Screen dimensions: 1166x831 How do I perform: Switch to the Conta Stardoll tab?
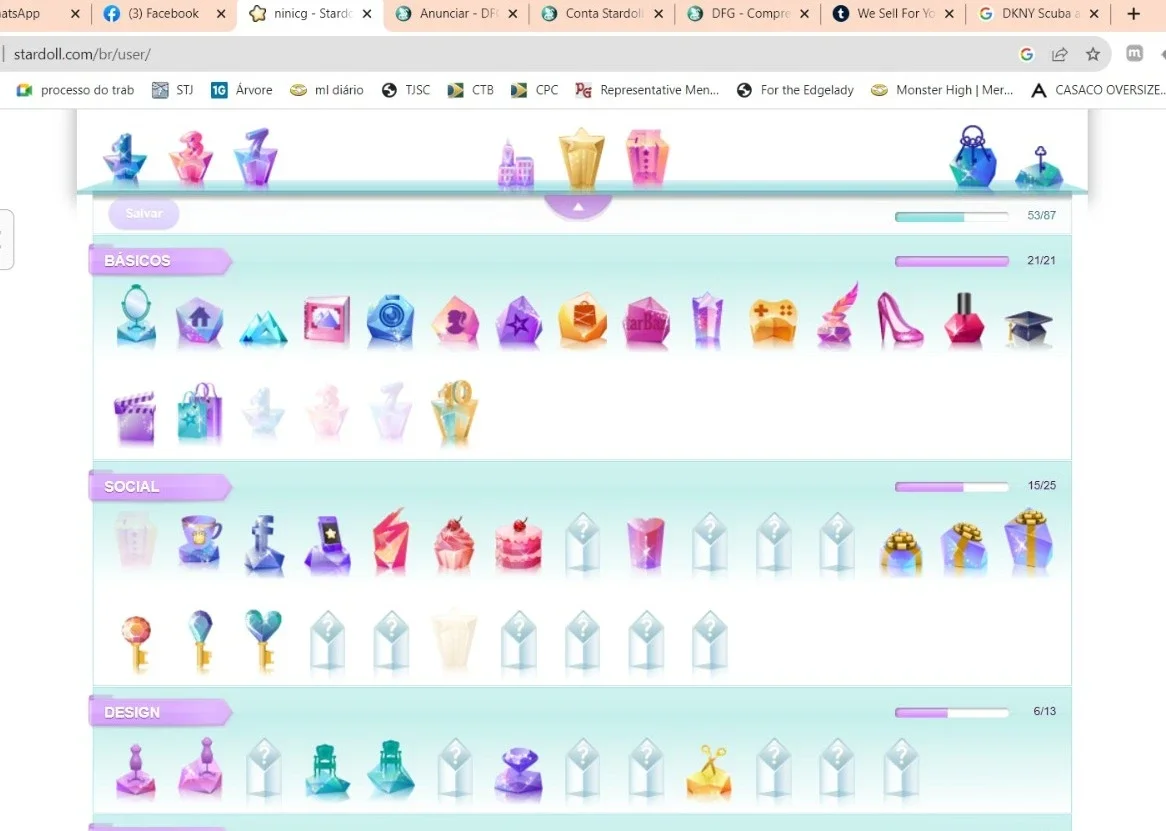(x=602, y=13)
